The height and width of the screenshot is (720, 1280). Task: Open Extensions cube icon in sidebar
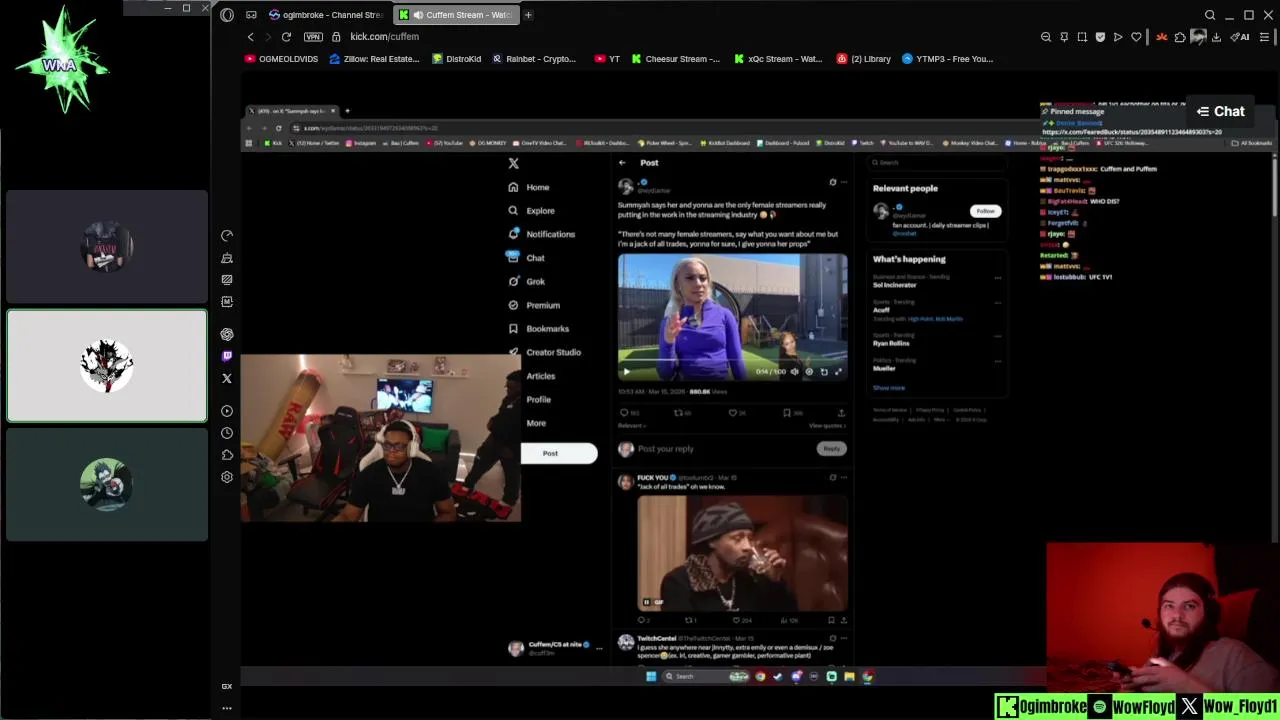pos(227,455)
